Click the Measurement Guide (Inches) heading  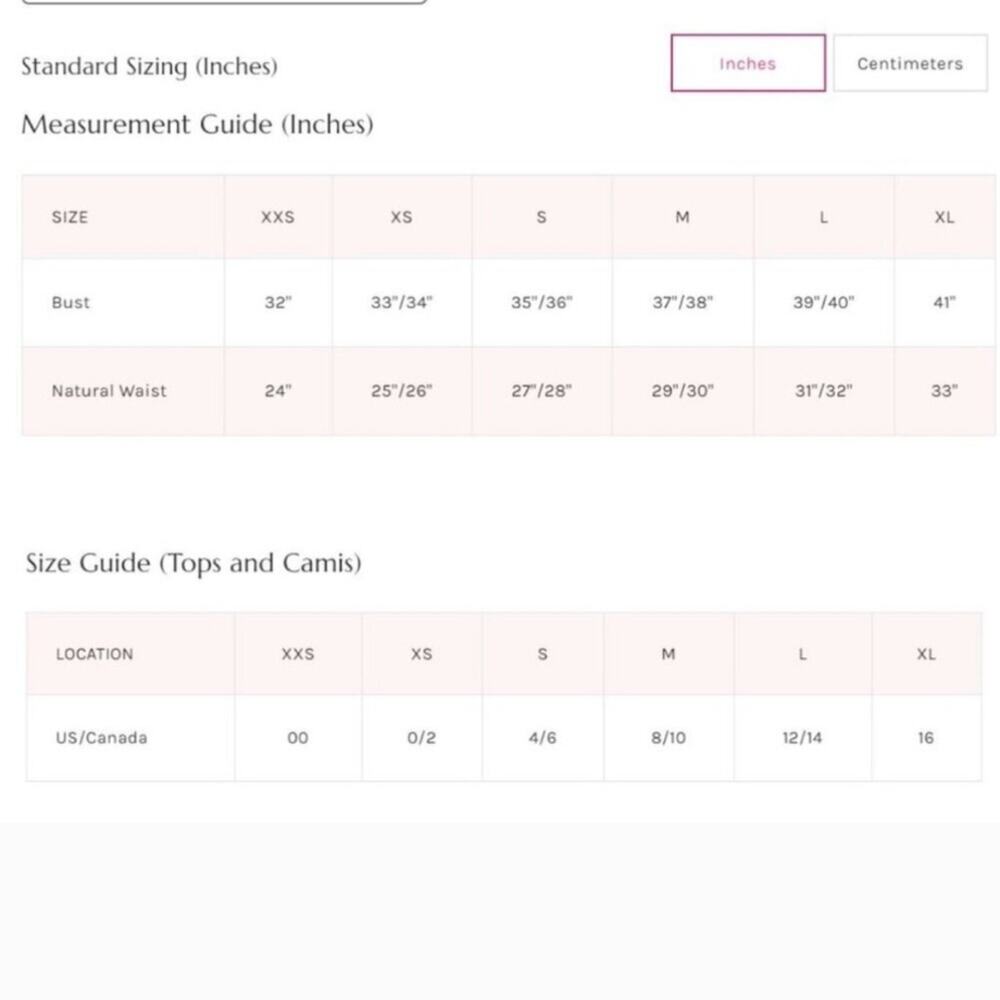[197, 124]
